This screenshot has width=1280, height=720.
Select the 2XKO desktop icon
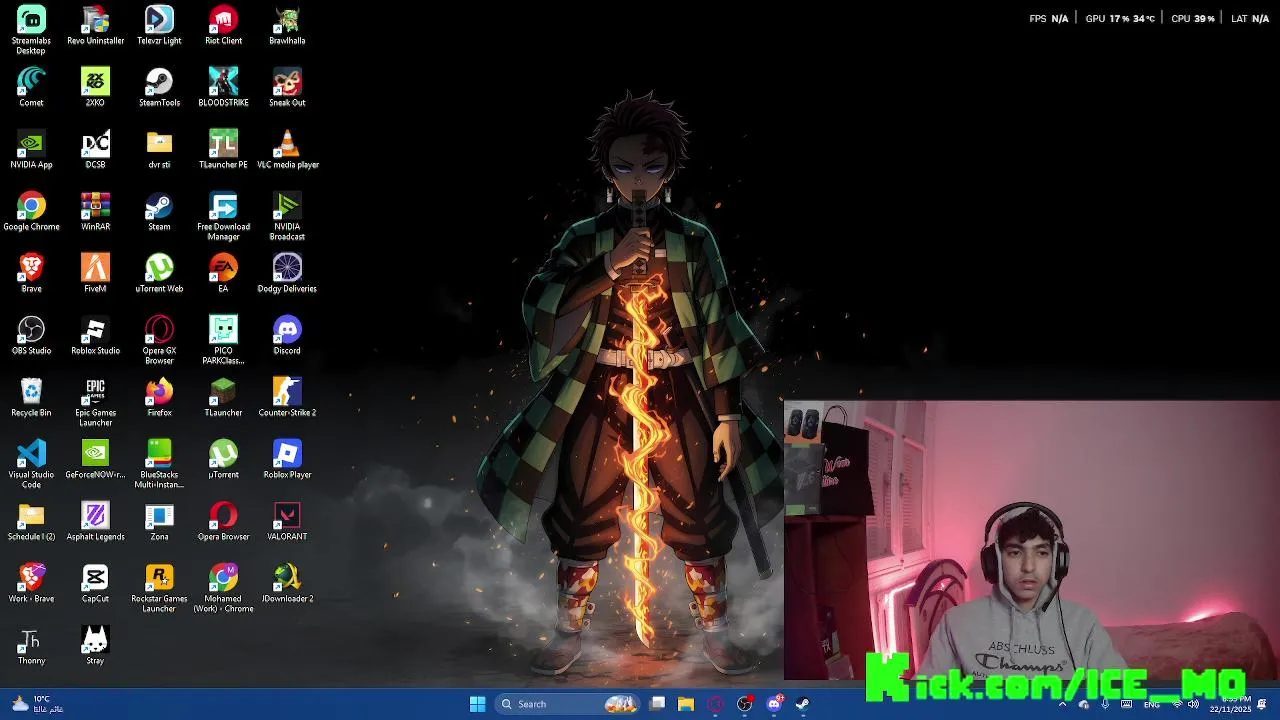(x=95, y=88)
